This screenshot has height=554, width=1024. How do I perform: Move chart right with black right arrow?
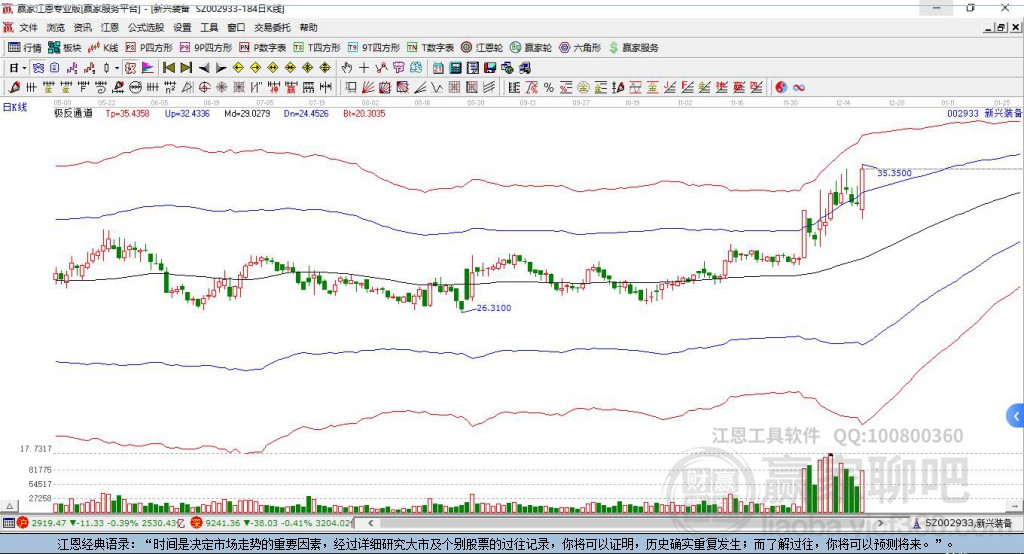[221, 68]
